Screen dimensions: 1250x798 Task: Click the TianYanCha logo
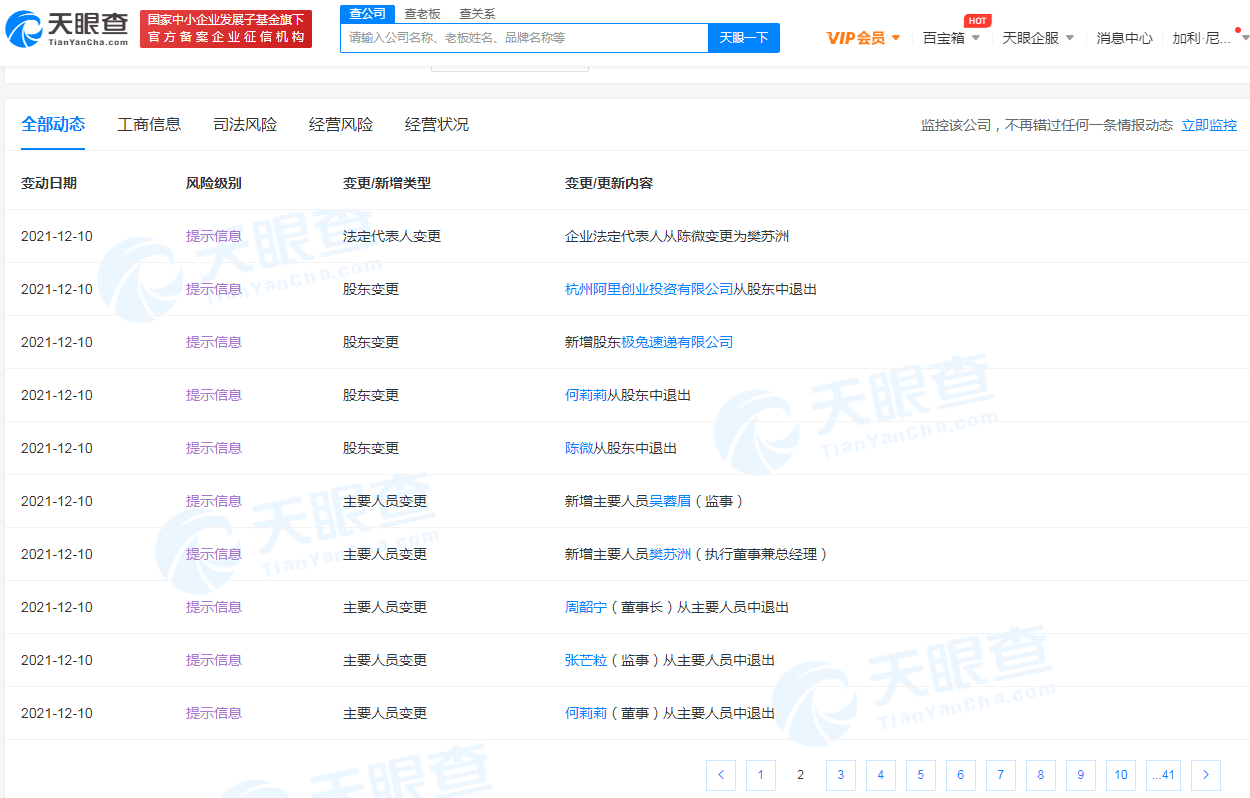click(x=67, y=30)
